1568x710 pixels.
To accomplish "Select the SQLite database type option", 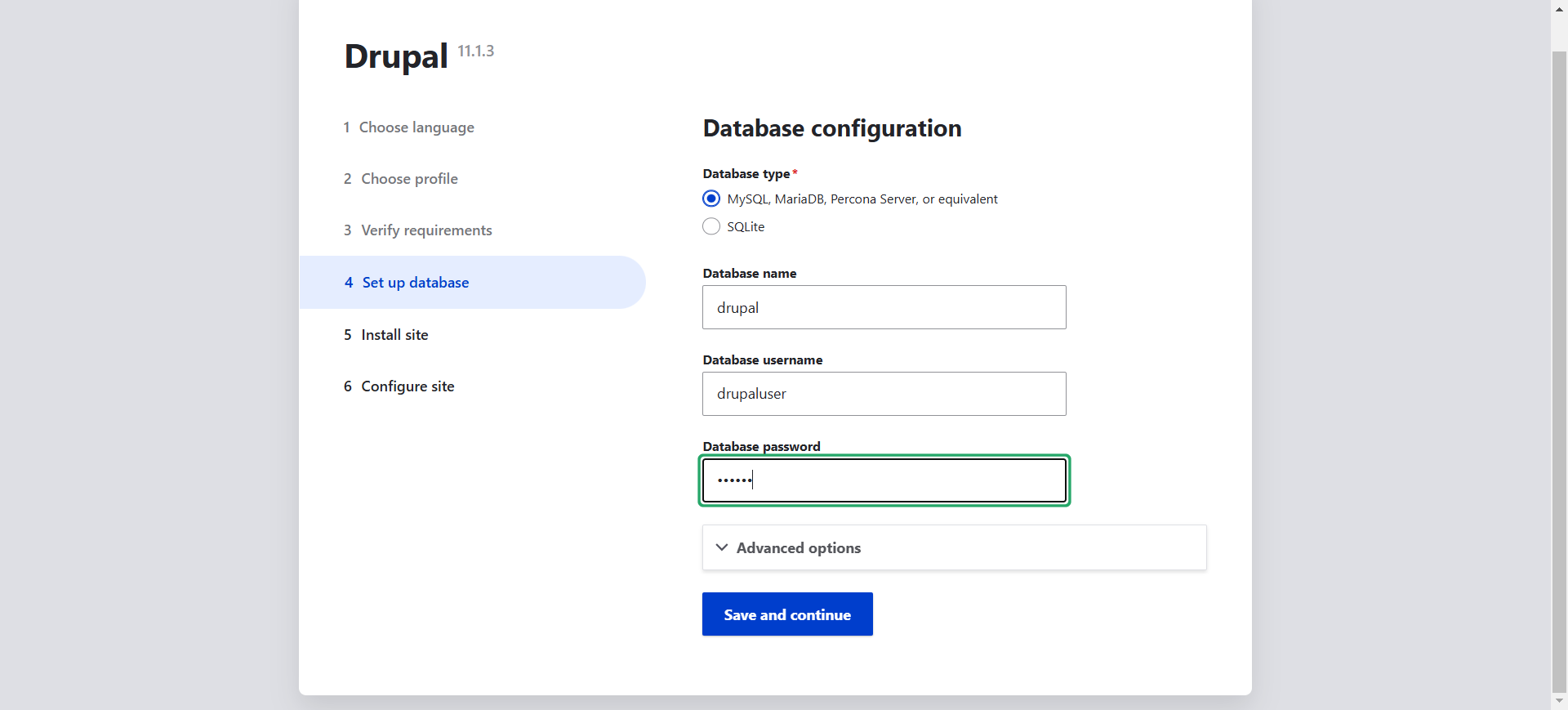I will [711, 226].
